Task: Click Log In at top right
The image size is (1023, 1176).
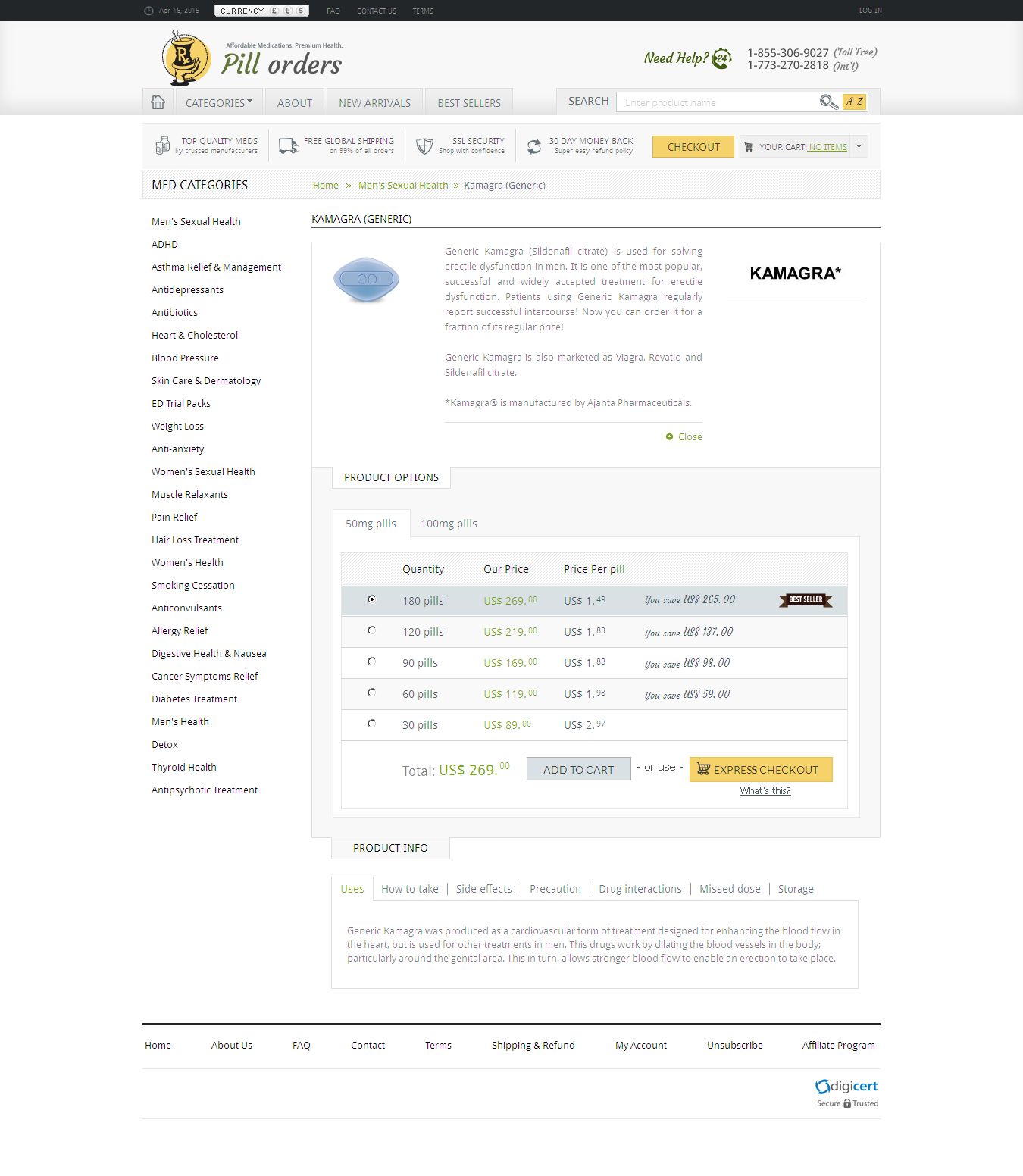Action: 871,11
